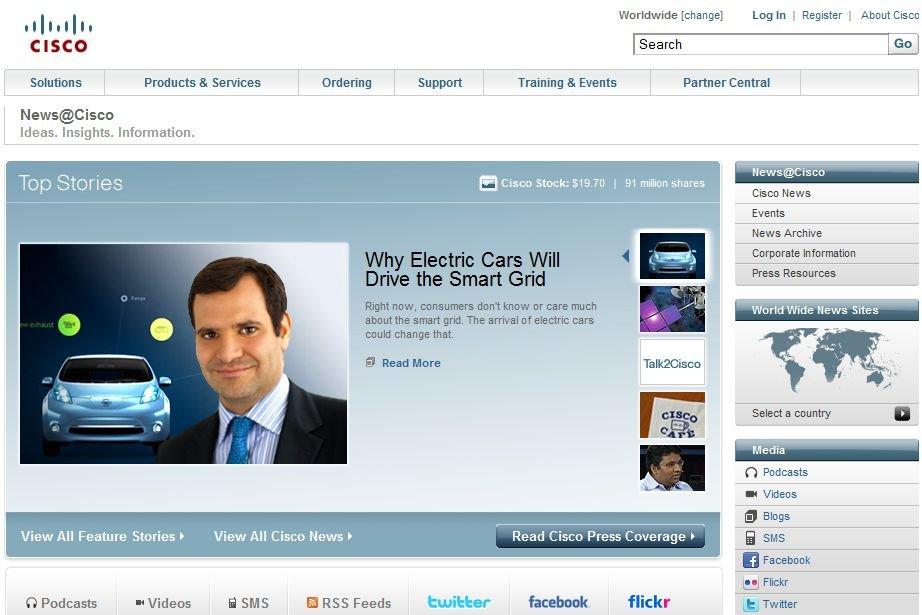Click the camera icon in bottom Videos tab
The image size is (922, 615).
(x=140, y=603)
